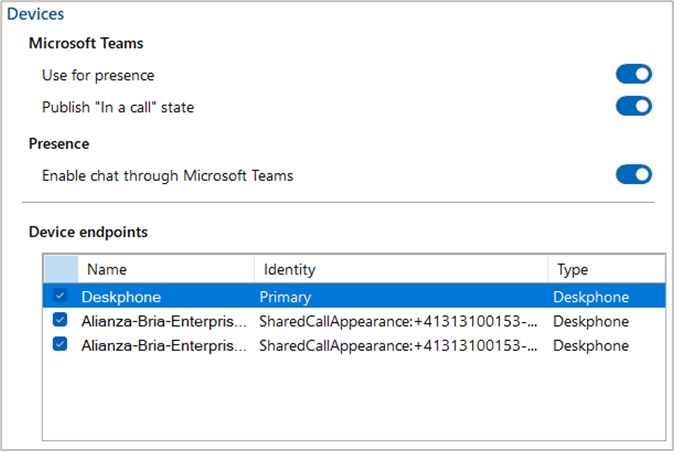Toggle the Use for presence switch
Image resolution: width=674 pixels, height=451 pixels.
point(634,74)
